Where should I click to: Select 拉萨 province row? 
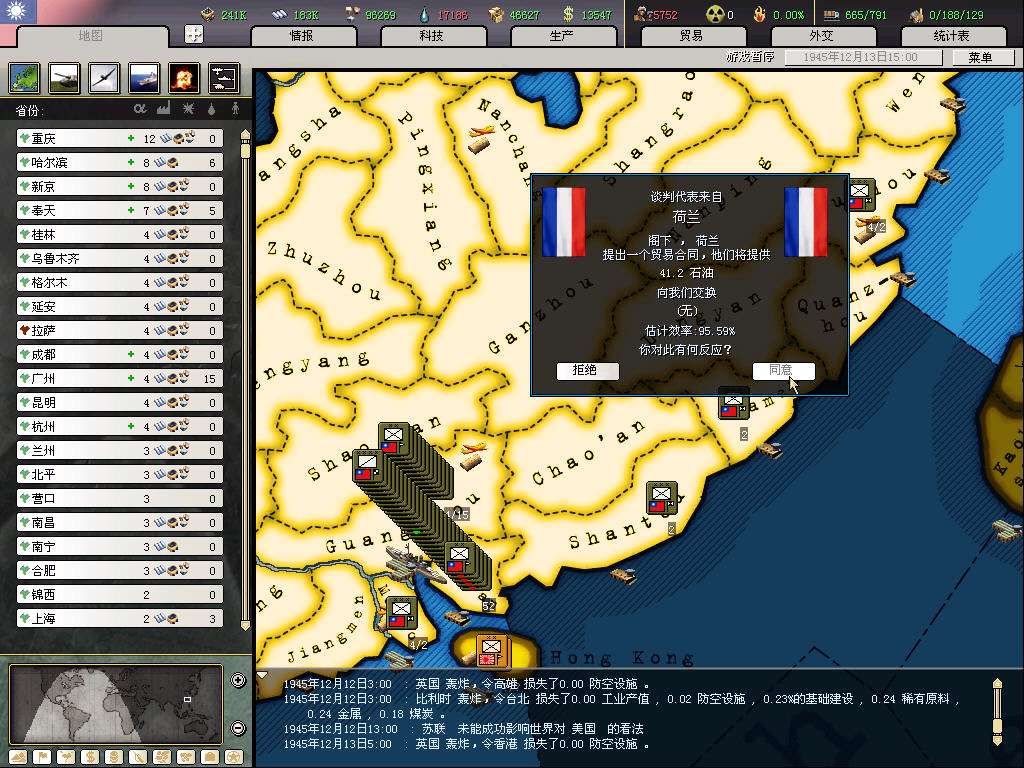[x=120, y=330]
